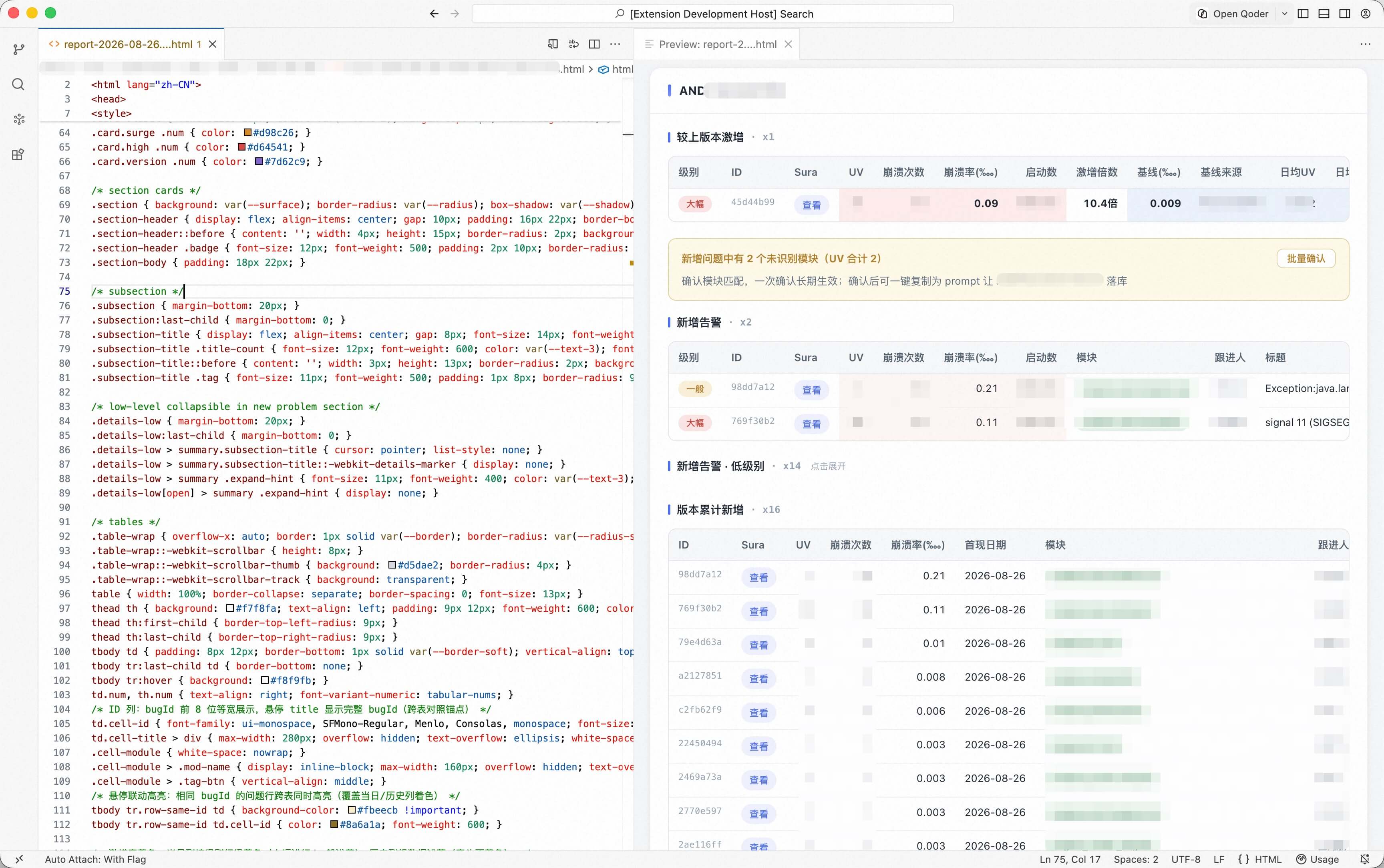Open color picker for #d64541 swatch

pos(241,147)
